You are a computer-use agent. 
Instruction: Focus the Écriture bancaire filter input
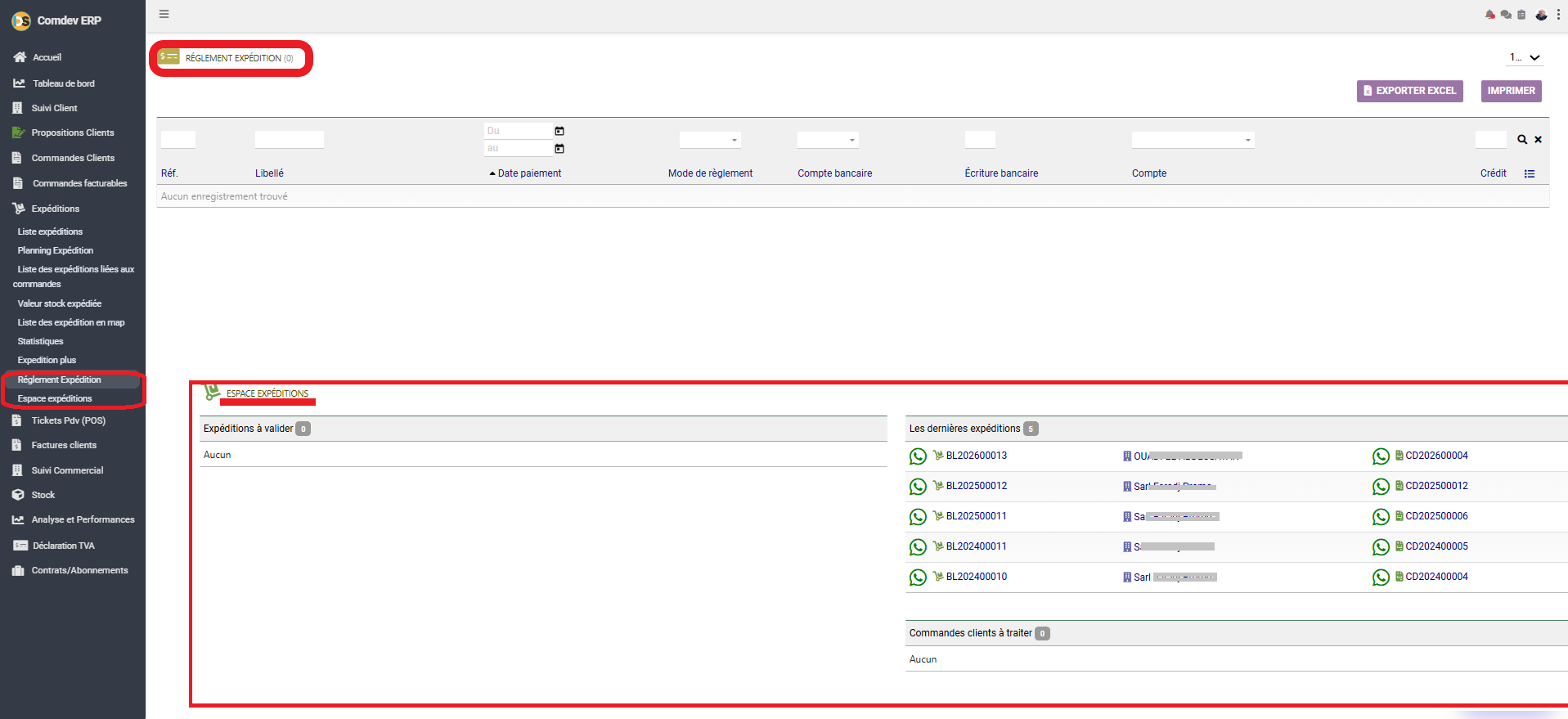[x=980, y=140]
